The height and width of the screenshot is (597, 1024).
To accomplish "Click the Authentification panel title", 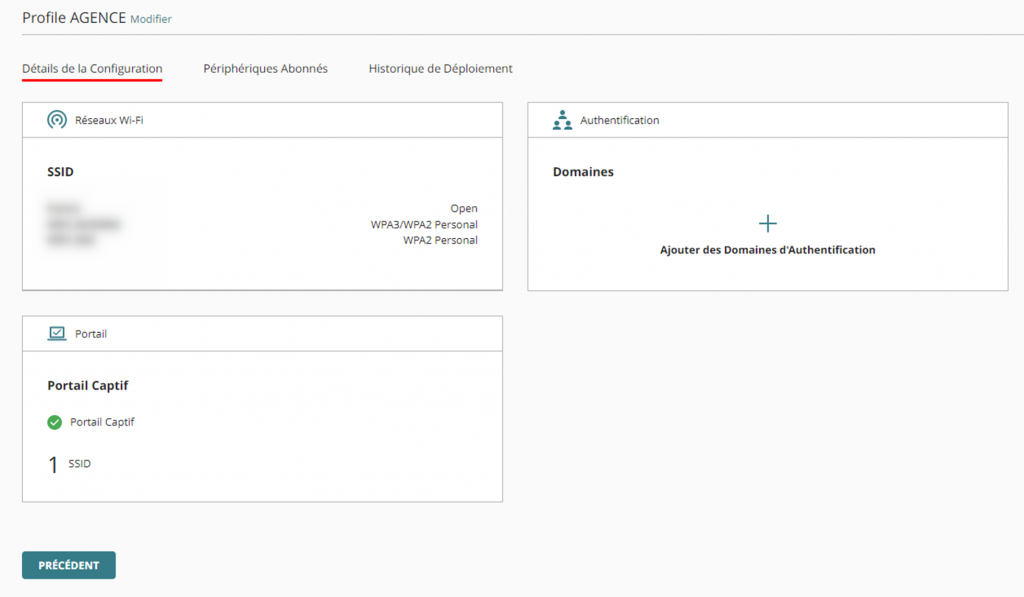I will pos(619,120).
